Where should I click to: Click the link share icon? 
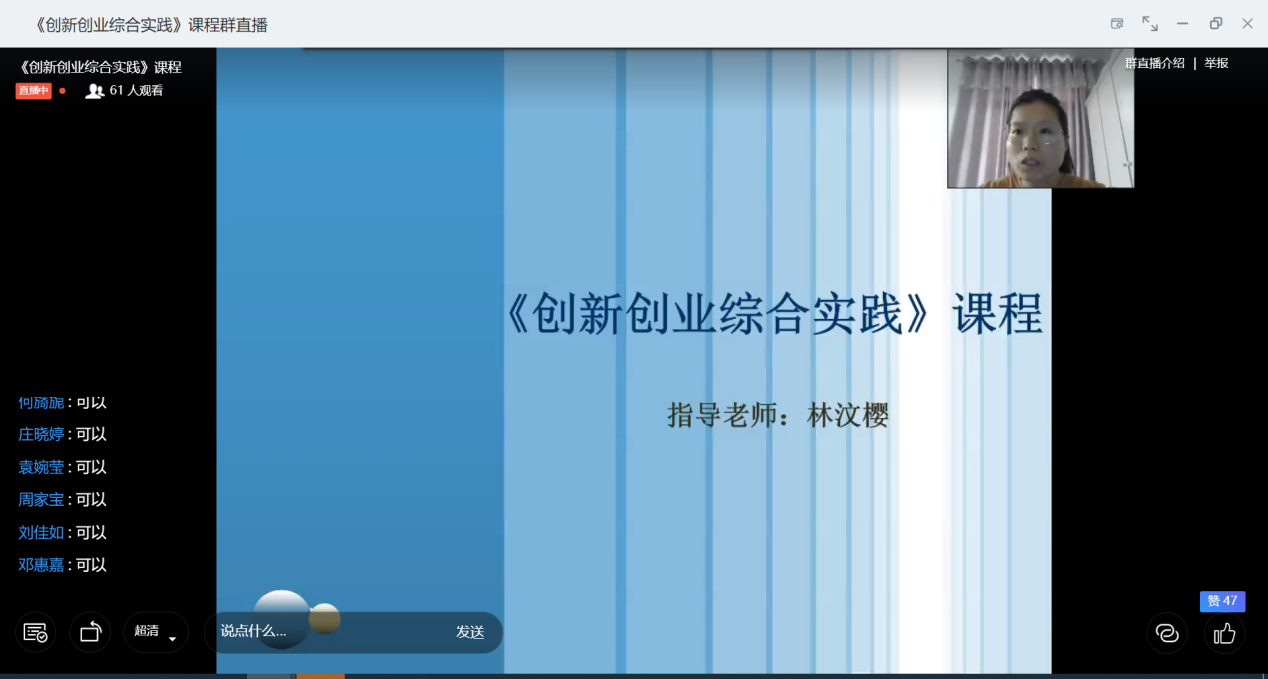tap(1166, 633)
